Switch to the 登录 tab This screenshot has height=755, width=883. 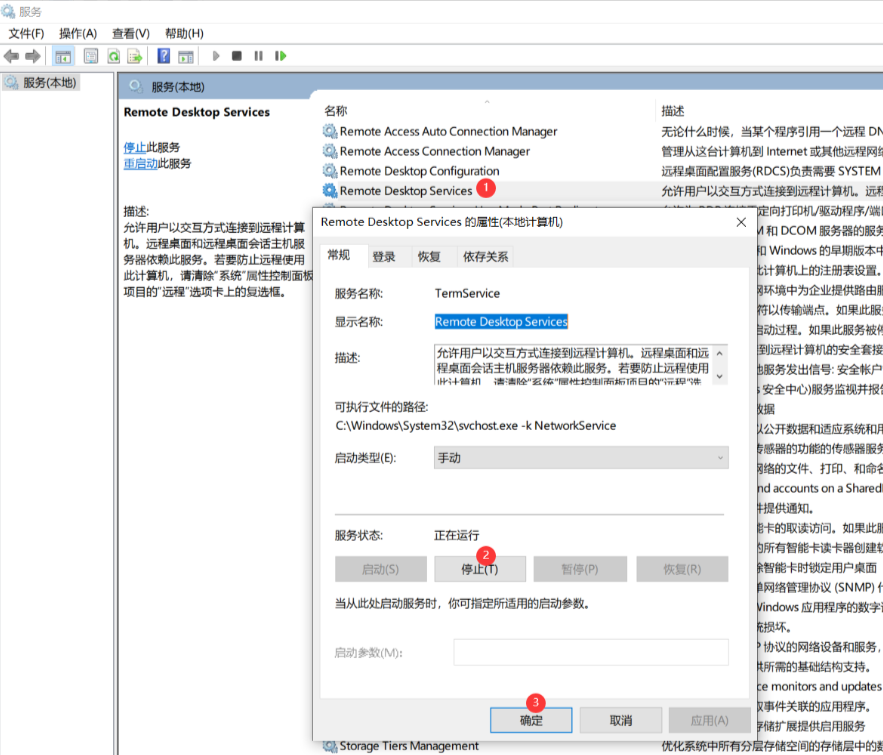coord(384,257)
